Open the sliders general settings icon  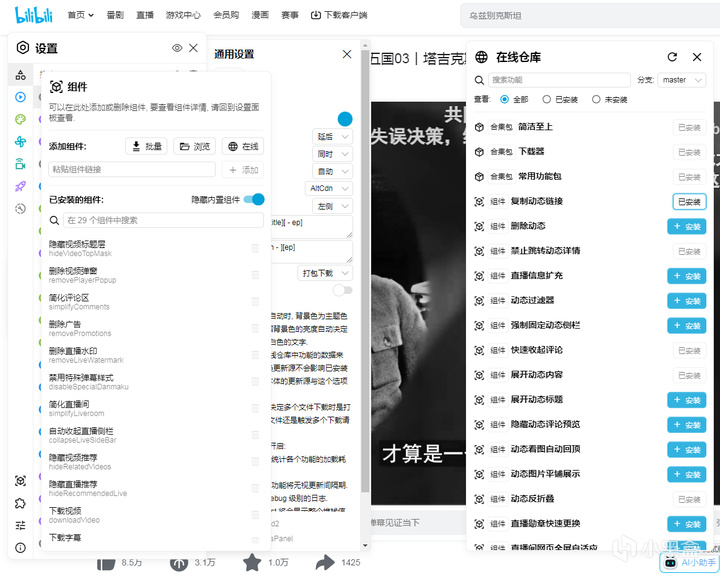pyautogui.click(x=20, y=525)
